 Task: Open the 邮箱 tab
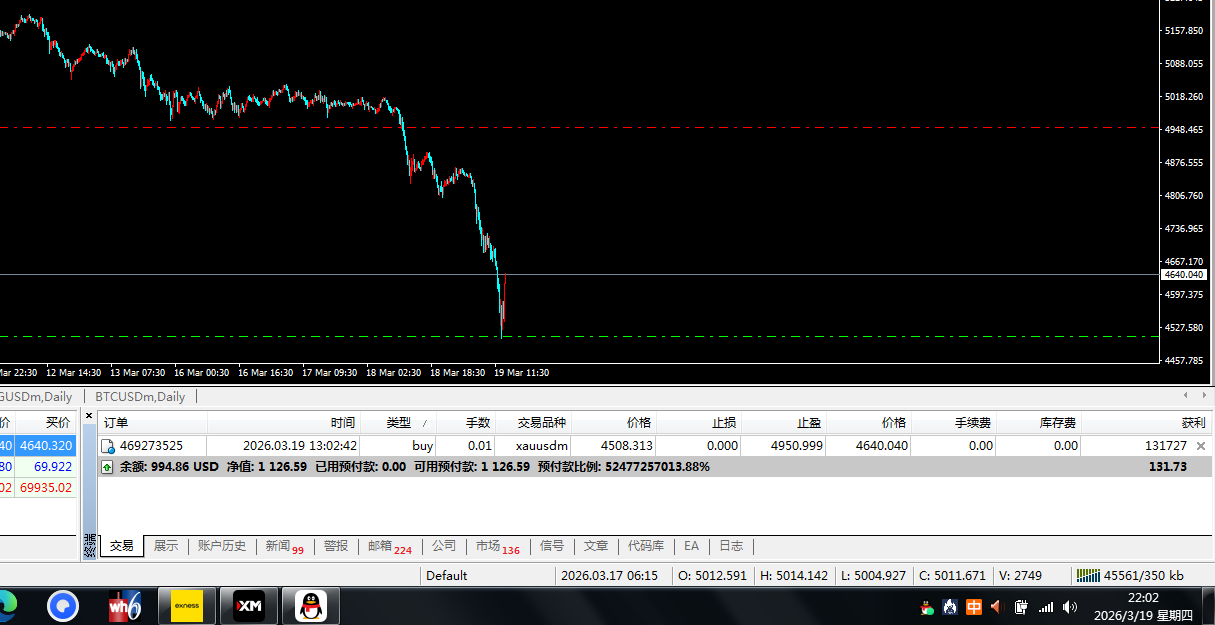(x=389, y=546)
